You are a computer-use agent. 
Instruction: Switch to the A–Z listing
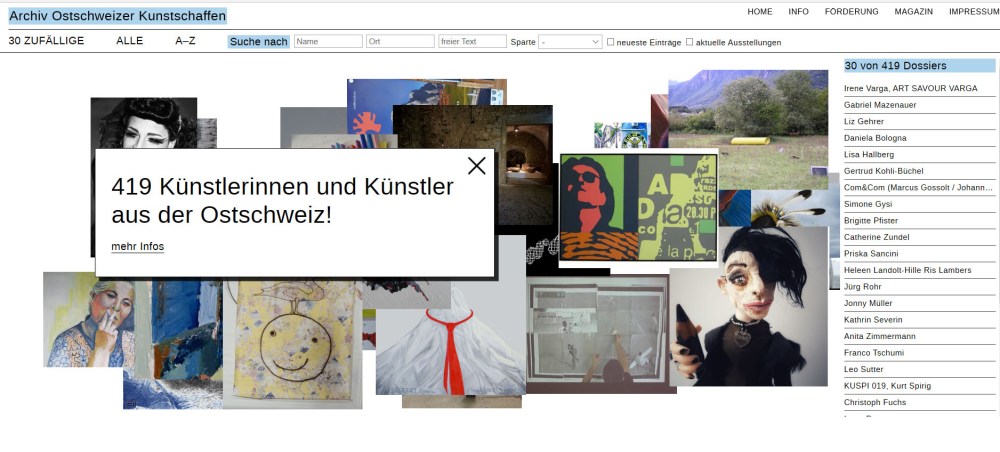pyautogui.click(x=186, y=41)
